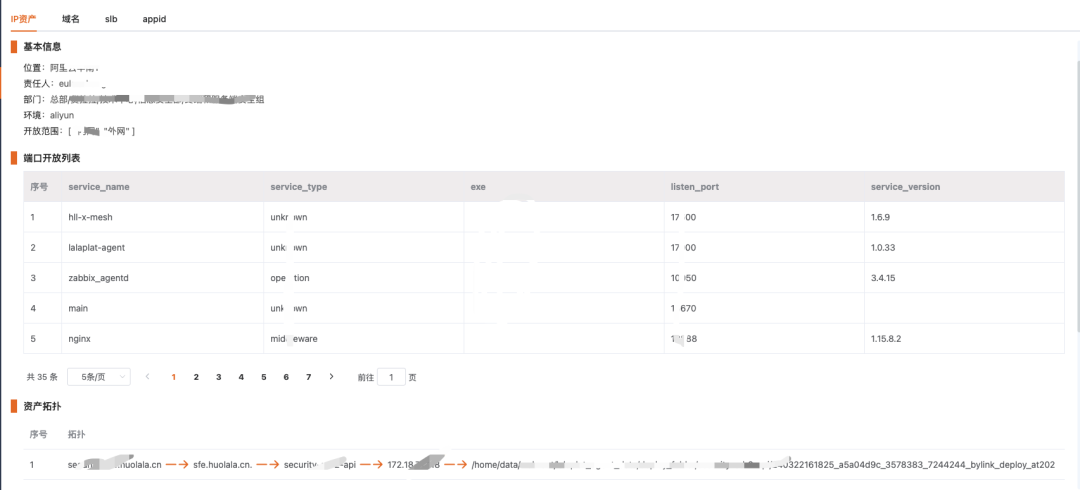
Task: Jump to page 7 of port list
Action: click(x=309, y=377)
